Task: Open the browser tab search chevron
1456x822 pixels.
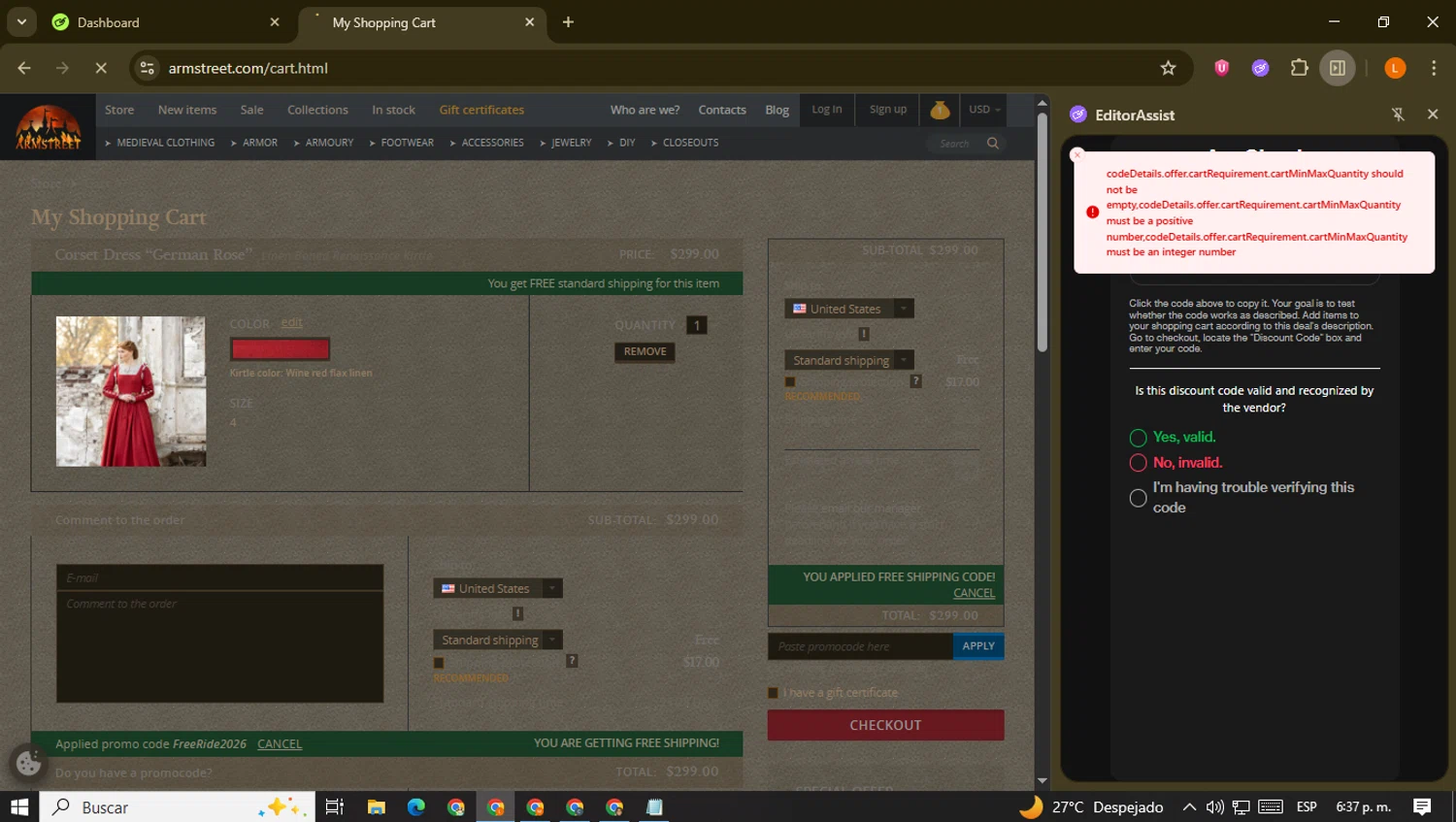Action: 21,21
